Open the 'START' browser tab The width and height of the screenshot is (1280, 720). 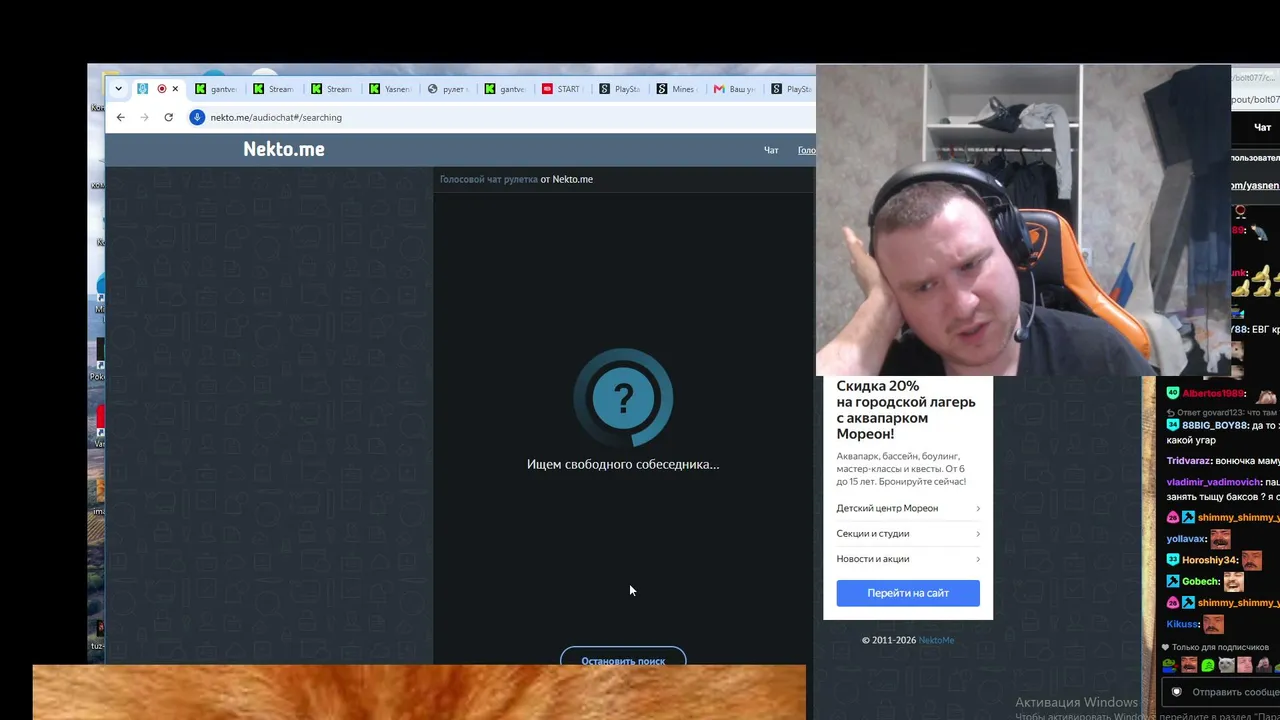click(563, 89)
